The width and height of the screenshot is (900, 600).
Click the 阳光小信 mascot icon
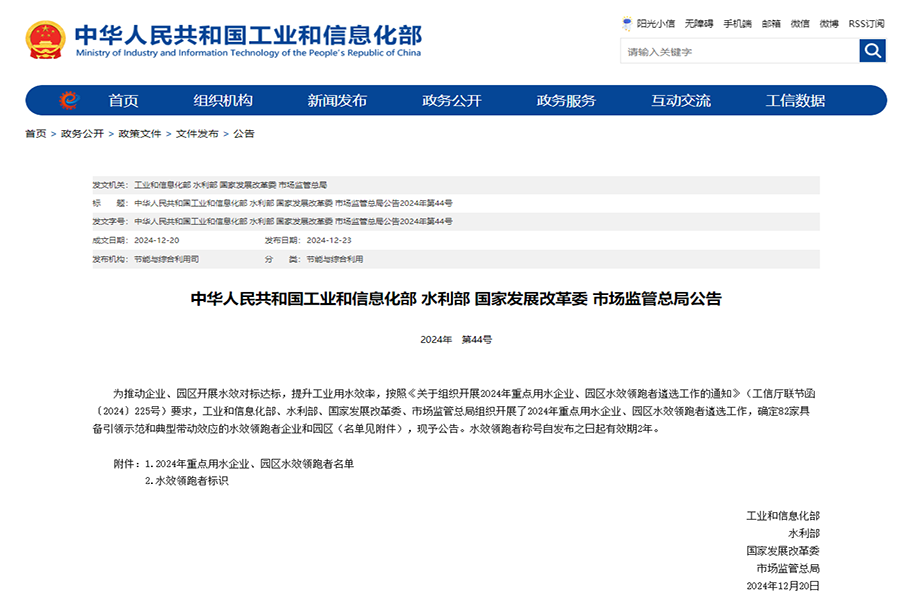627,24
